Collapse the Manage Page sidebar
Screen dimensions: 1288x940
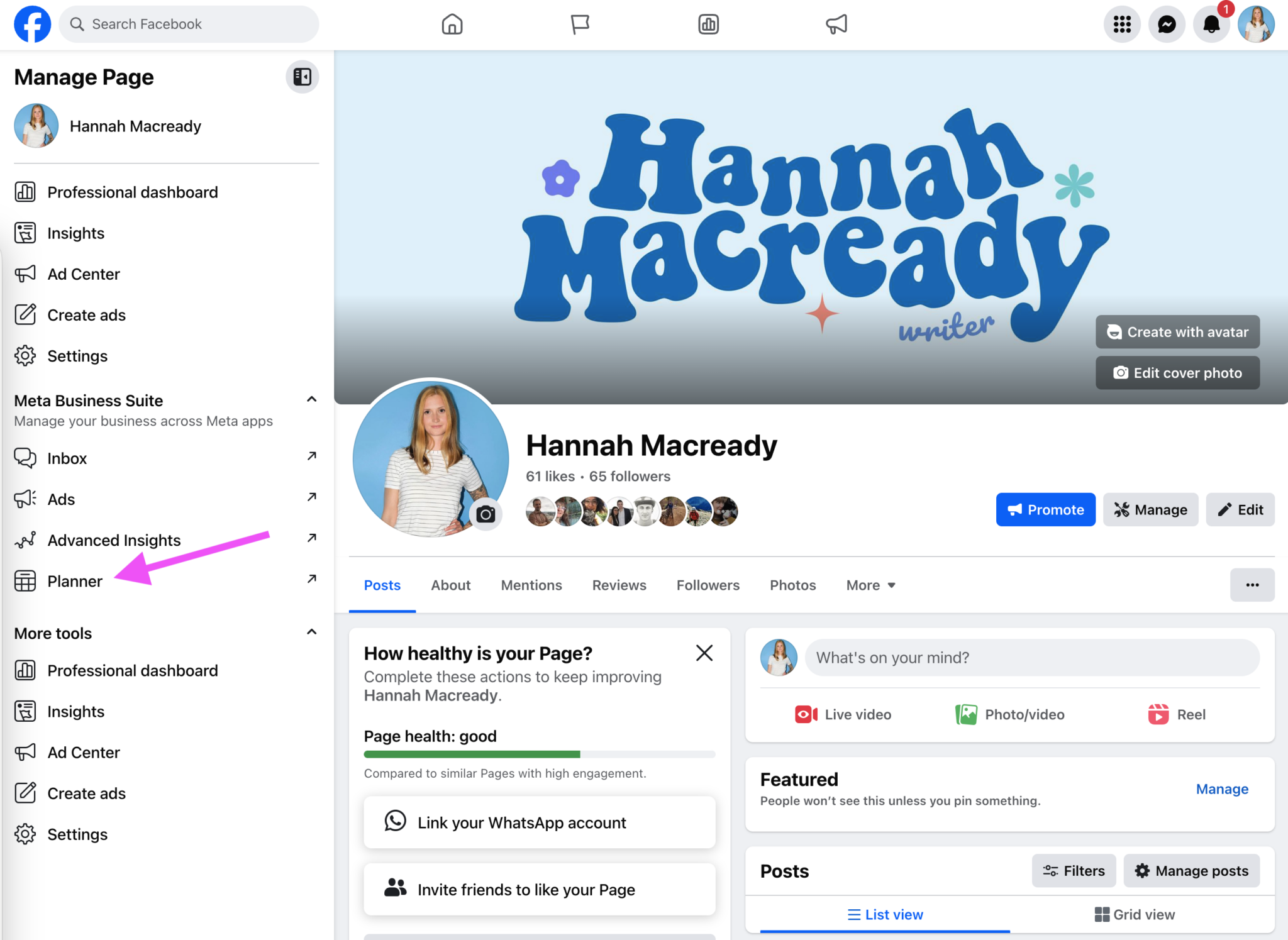point(302,76)
